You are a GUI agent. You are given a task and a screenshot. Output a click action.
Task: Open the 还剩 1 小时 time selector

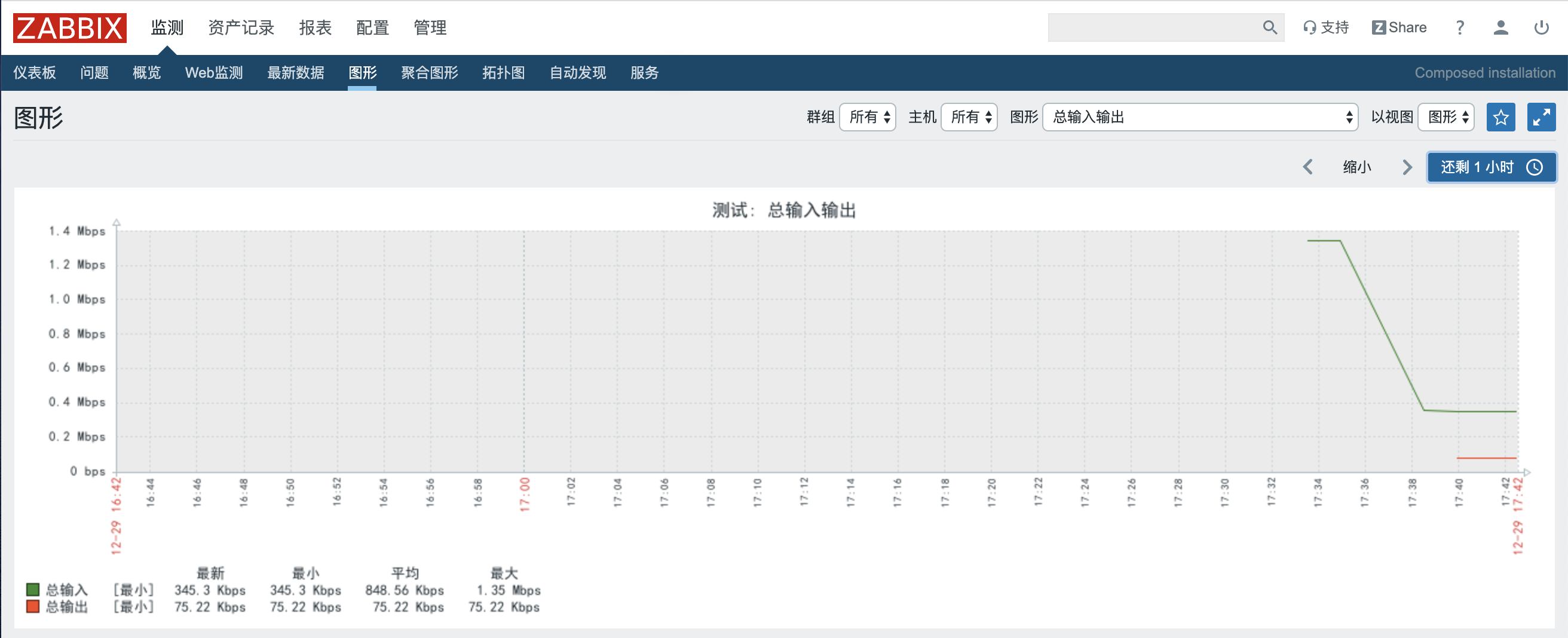point(1492,167)
